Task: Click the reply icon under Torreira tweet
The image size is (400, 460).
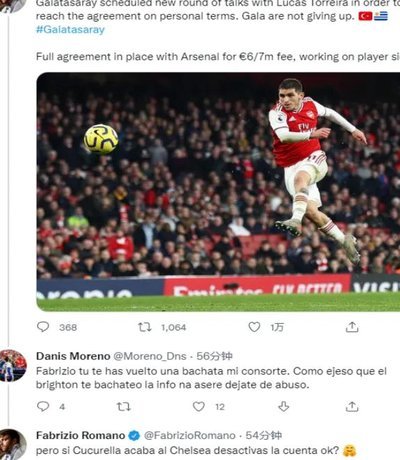Action: [43, 327]
